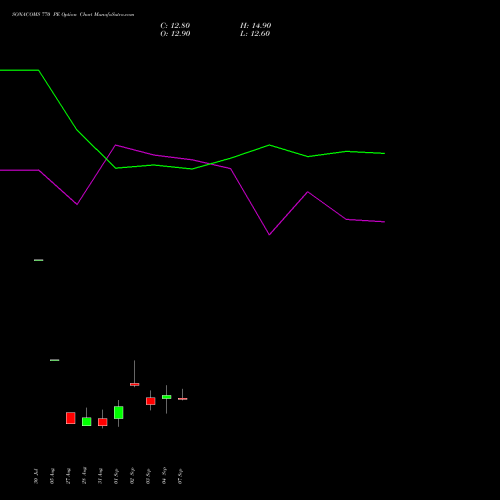Image resolution: width=500 pixels, height=500 pixels.
Task: Select the '04 Sep' date label
Action: [164, 476]
